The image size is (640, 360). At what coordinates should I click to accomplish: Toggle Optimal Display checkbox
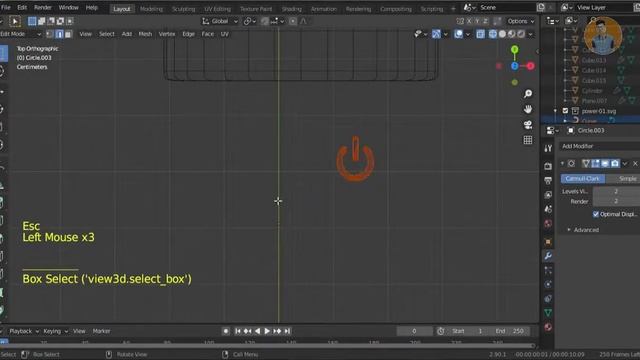(596, 214)
